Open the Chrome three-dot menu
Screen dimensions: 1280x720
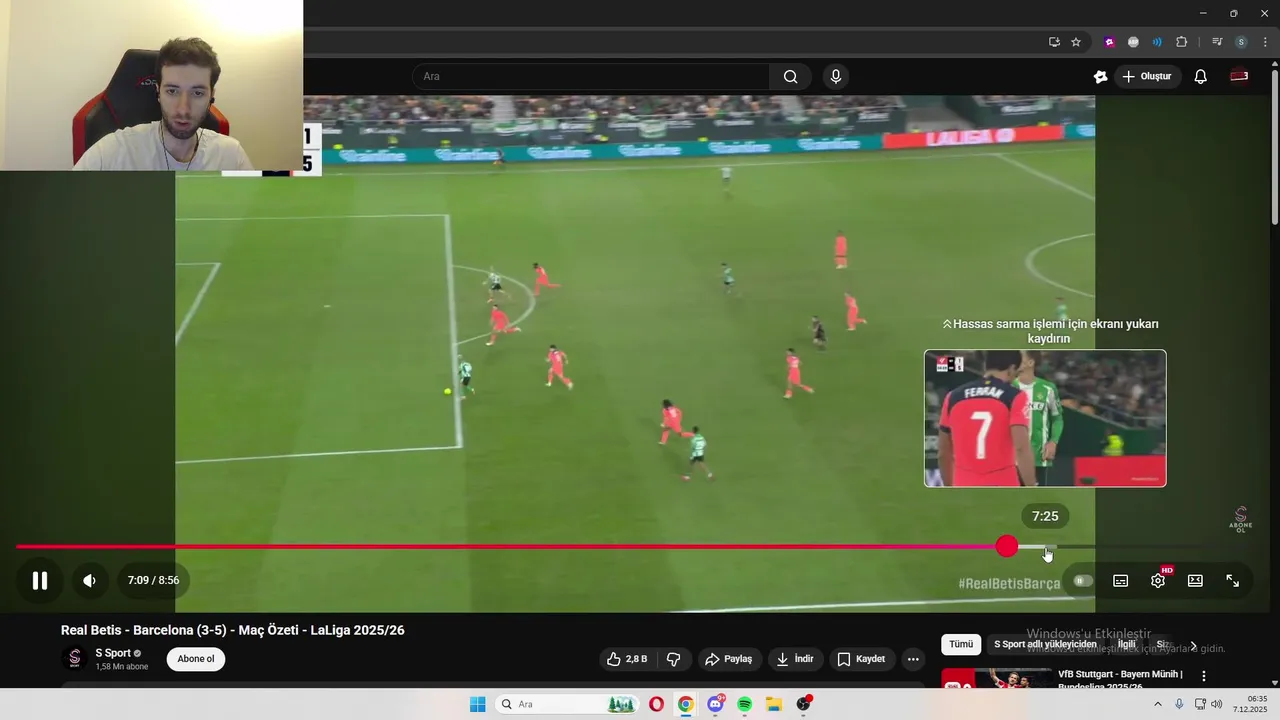1265,42
